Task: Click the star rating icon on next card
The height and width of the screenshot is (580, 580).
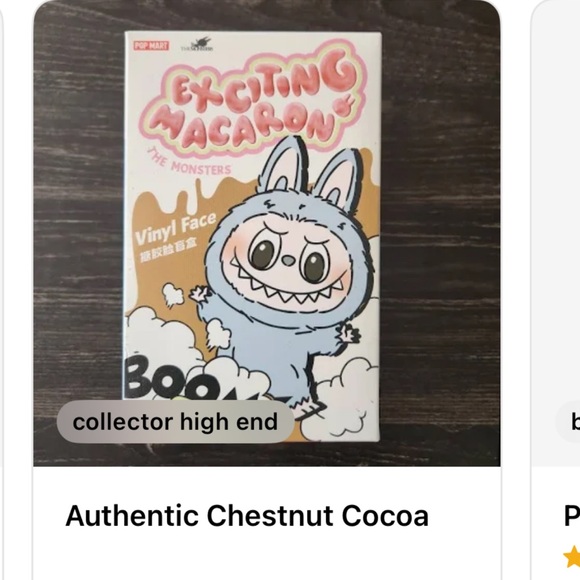Action: [571, 556]
